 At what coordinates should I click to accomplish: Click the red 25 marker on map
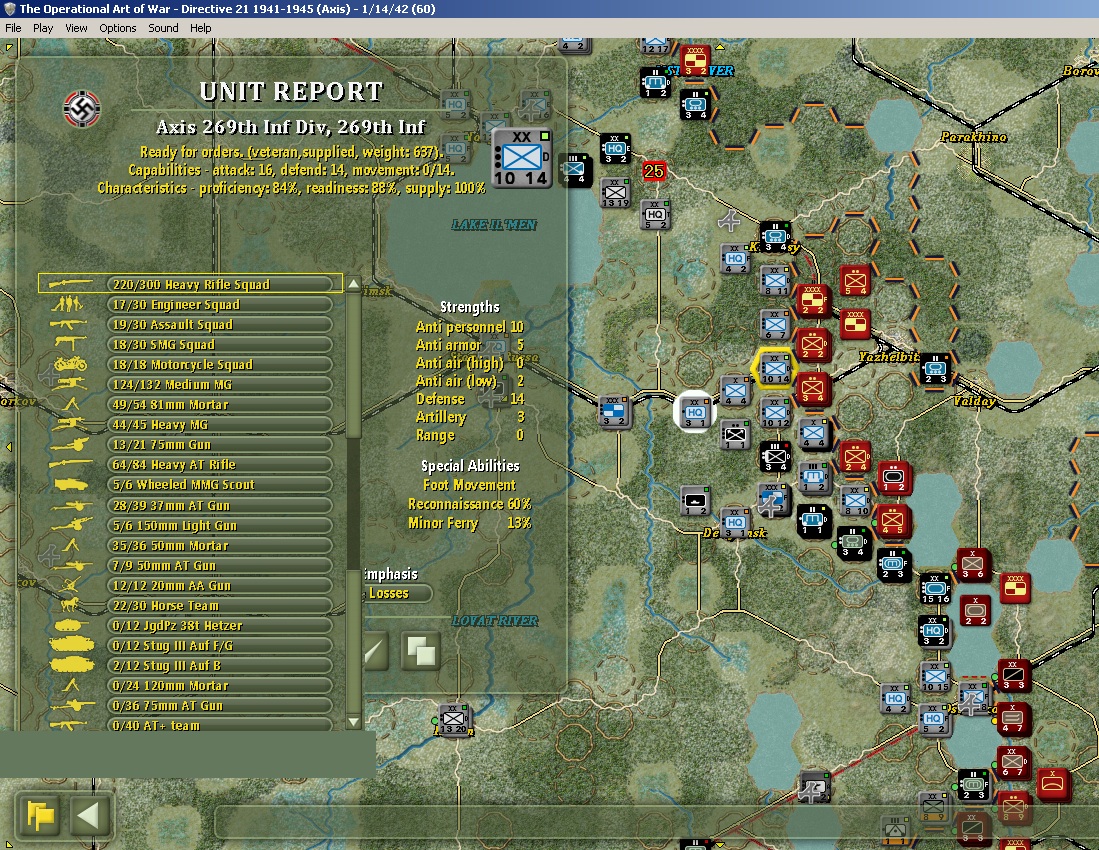(x=653, y=171)
